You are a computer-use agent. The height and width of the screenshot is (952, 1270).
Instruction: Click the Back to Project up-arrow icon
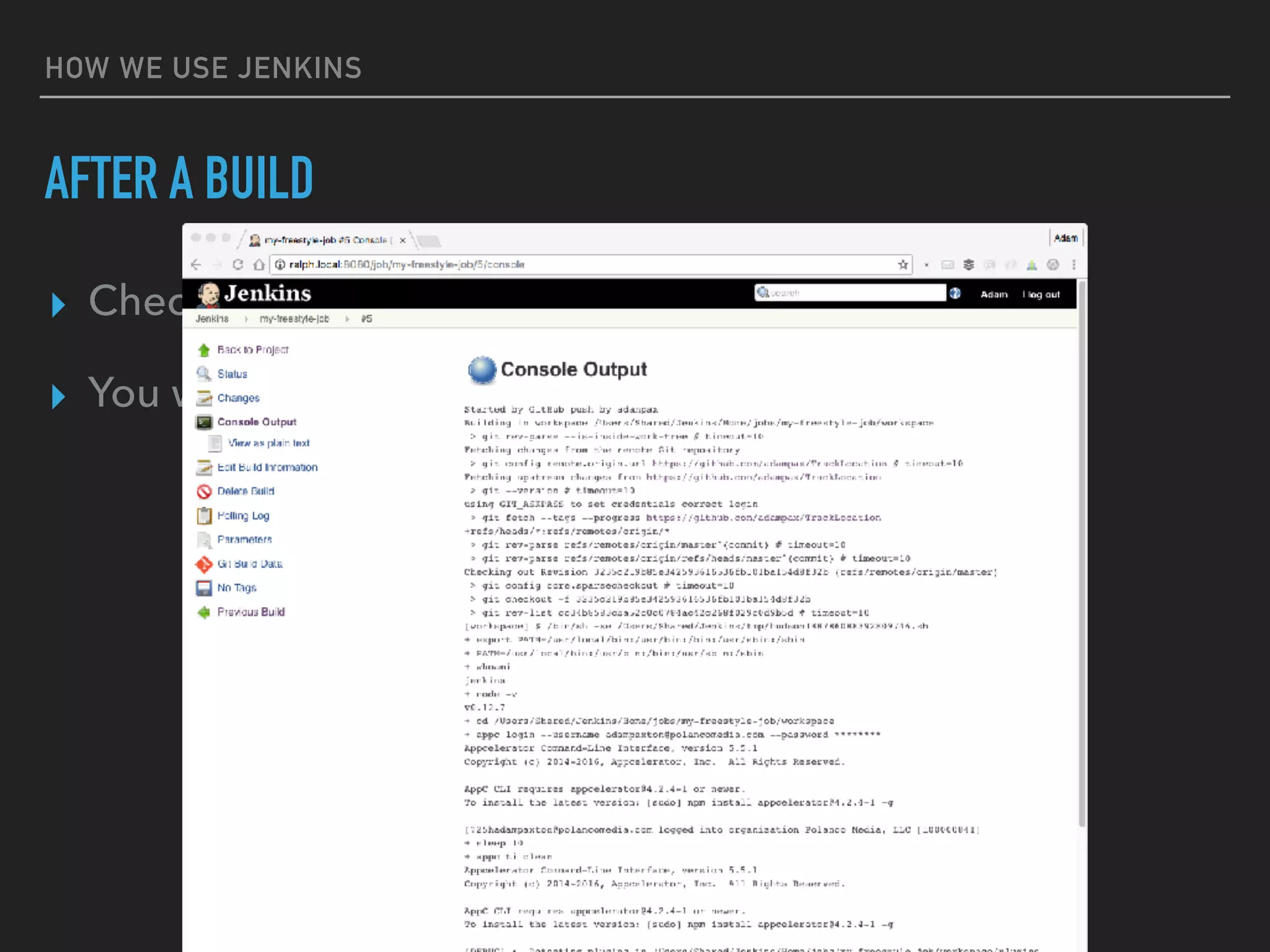[x=203, y=350]
